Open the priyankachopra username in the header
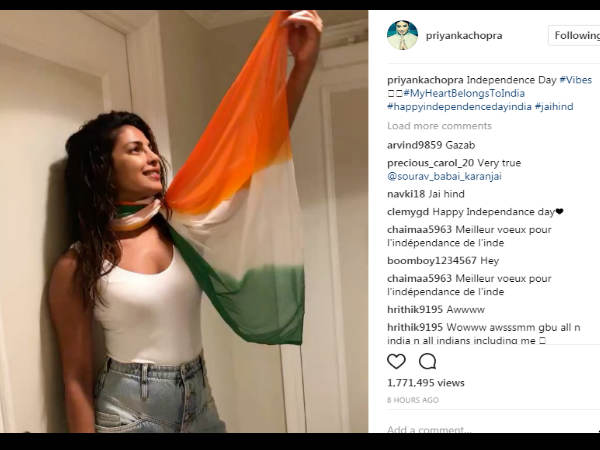 [x=464, y=36]
